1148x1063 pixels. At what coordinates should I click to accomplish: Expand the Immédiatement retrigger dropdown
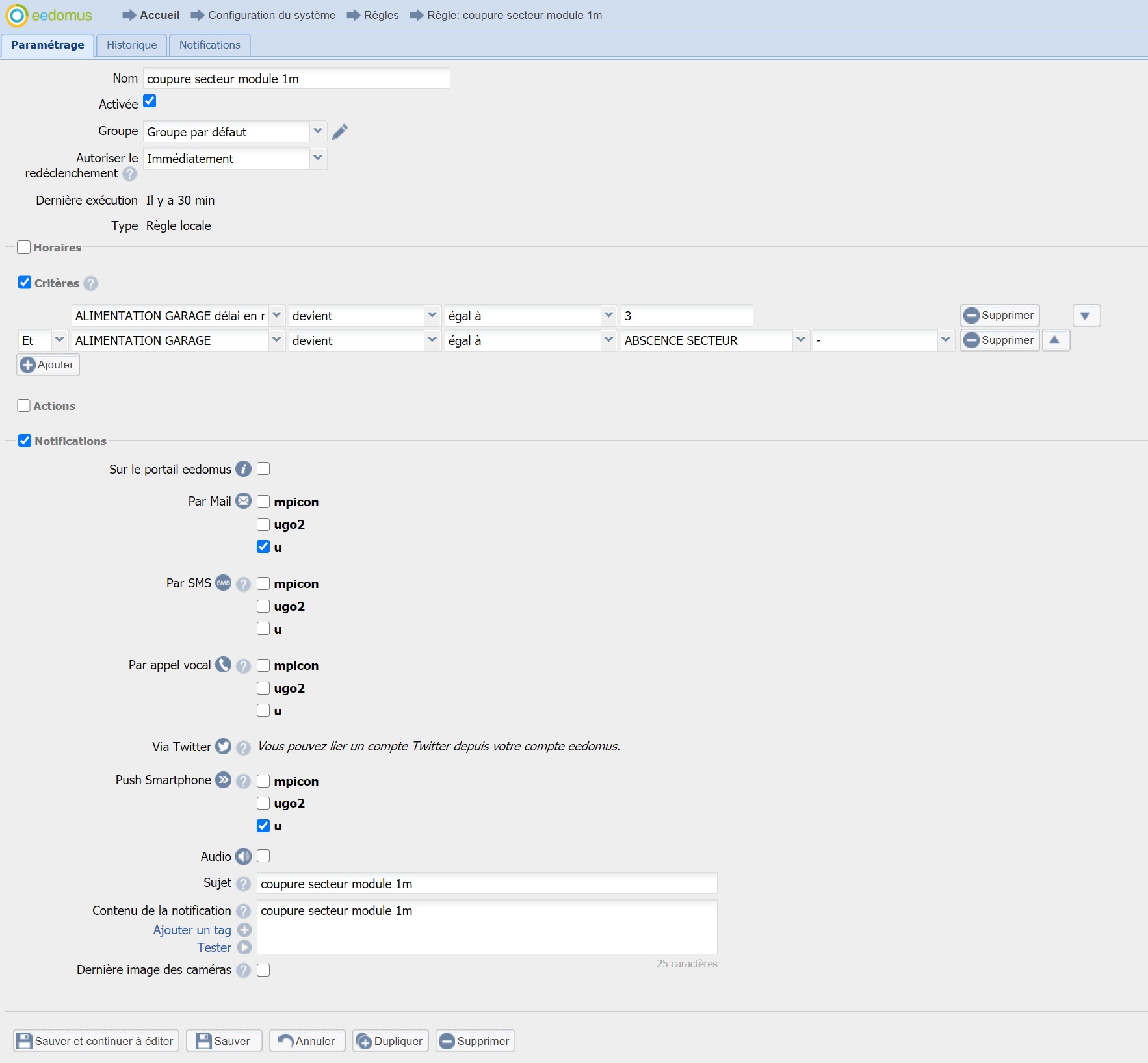tap(317, 159)
